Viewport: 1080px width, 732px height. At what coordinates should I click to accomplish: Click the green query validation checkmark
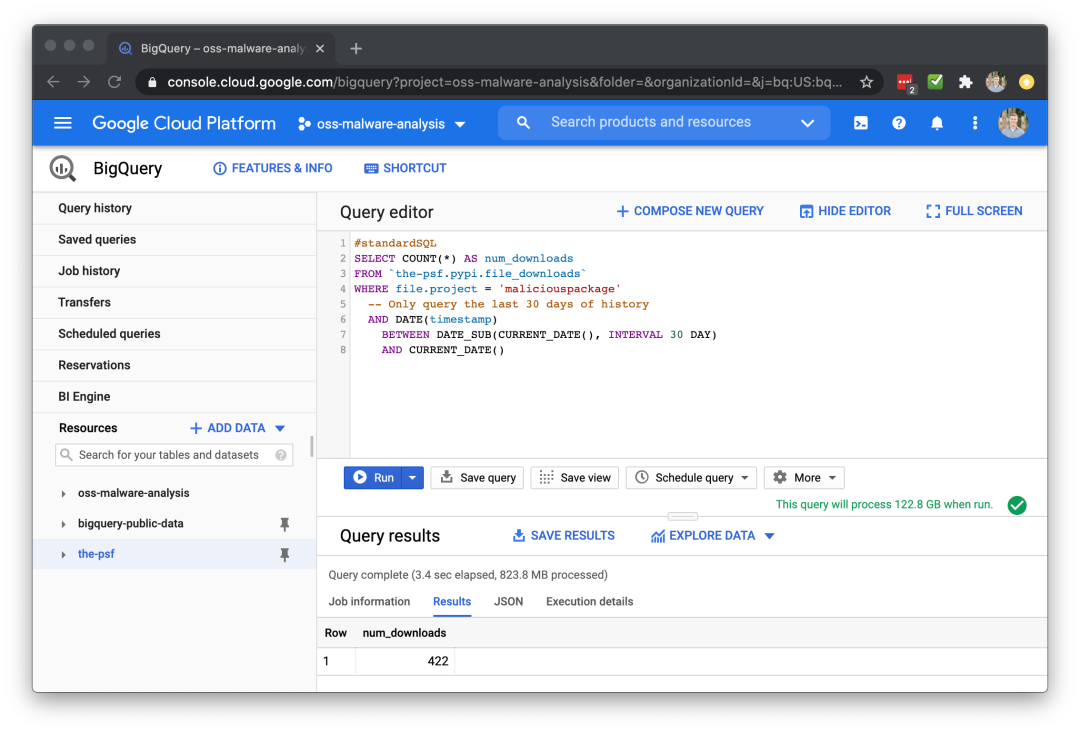(1017, 505)
